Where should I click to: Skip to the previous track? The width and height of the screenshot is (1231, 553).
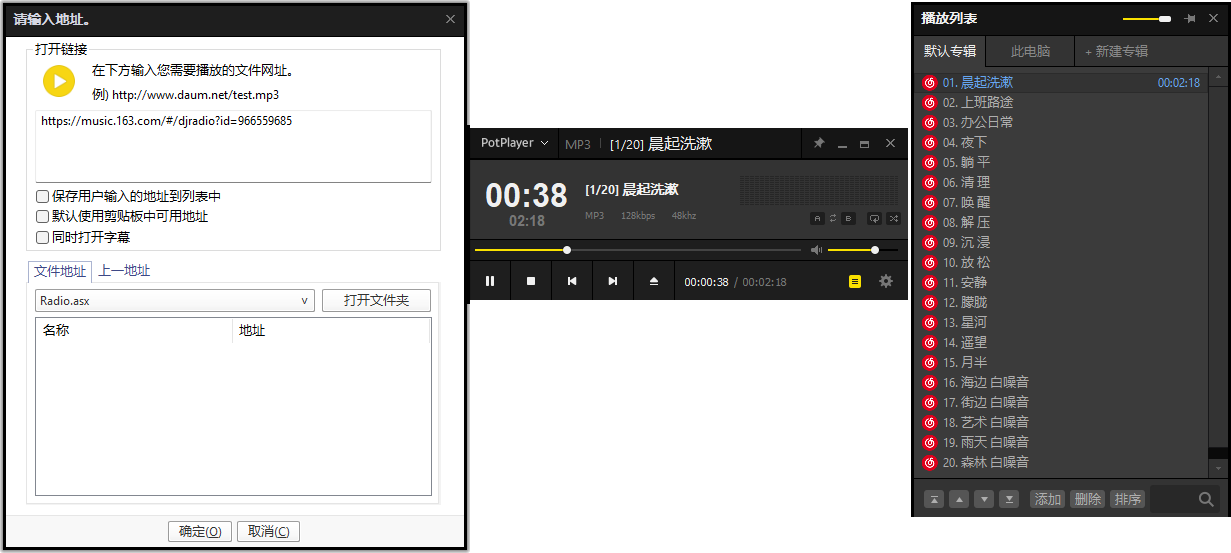tap(572, 281)
